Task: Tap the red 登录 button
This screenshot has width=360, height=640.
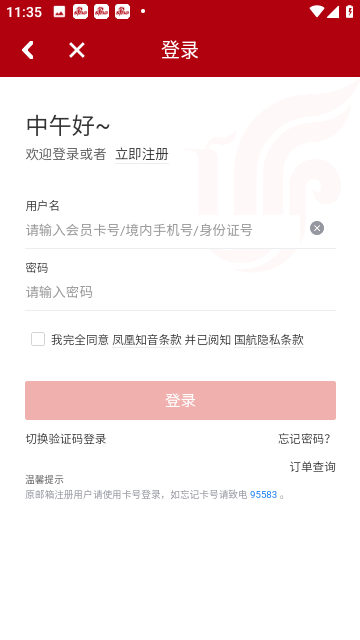Action: click(180, 400)
